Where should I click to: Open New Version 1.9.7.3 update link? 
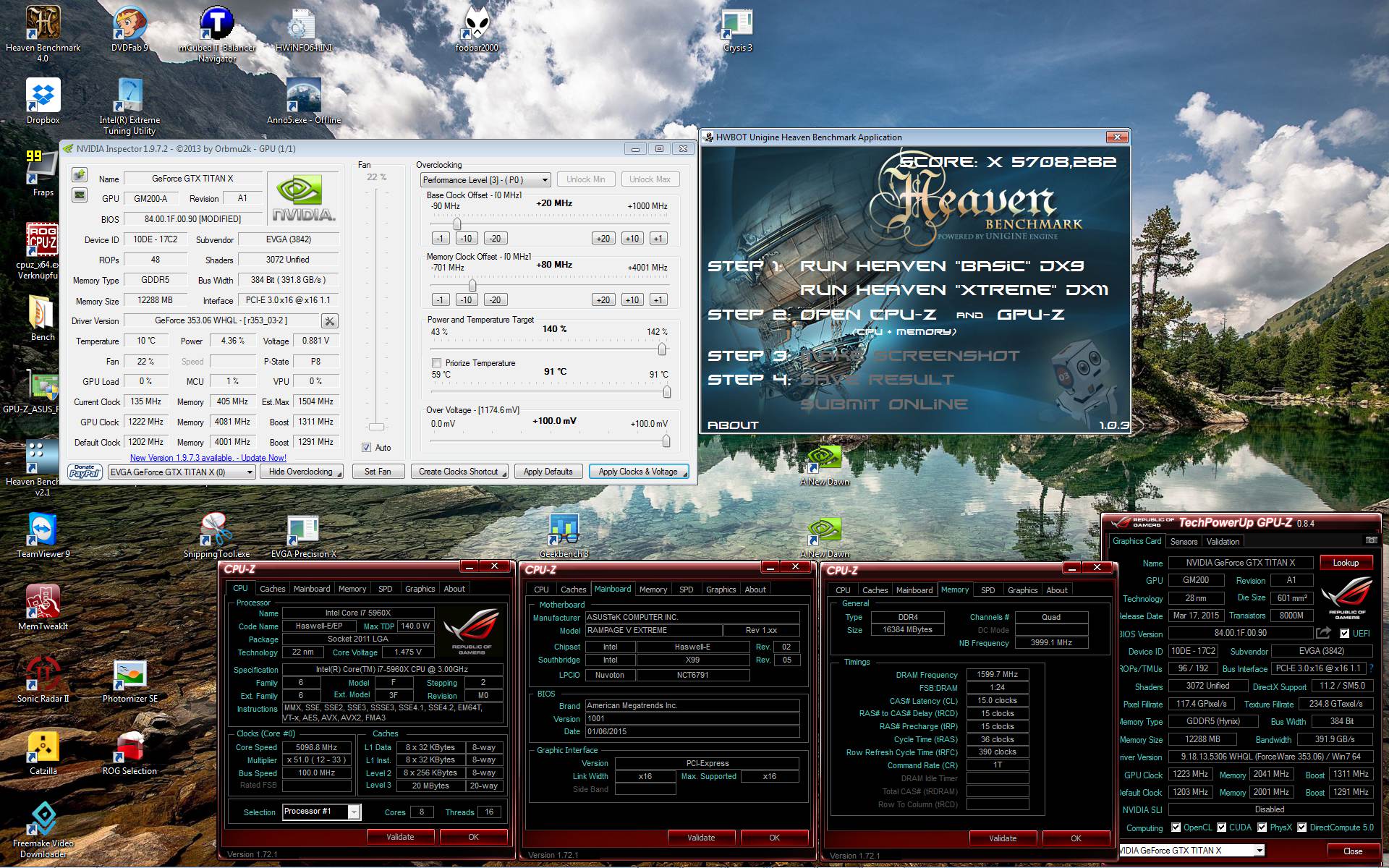pos(208,458)
